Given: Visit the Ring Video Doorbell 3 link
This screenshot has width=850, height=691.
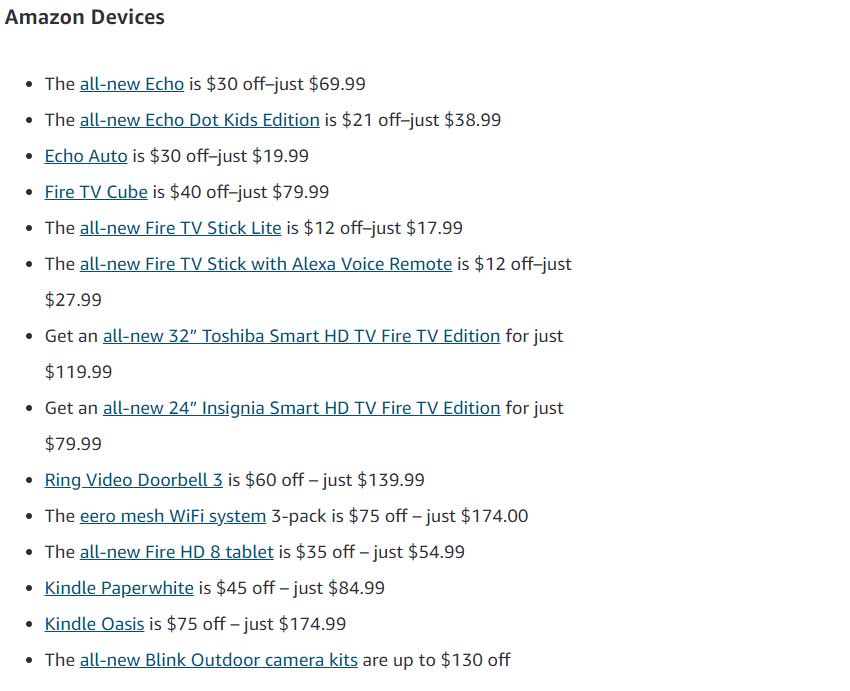Looking at the screenshot, I should tap(133, 480).
